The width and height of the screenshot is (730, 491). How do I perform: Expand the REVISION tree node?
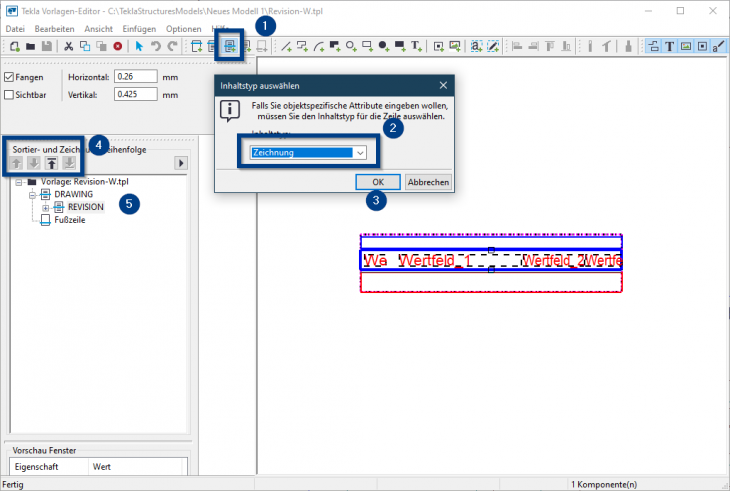[46, 208]
